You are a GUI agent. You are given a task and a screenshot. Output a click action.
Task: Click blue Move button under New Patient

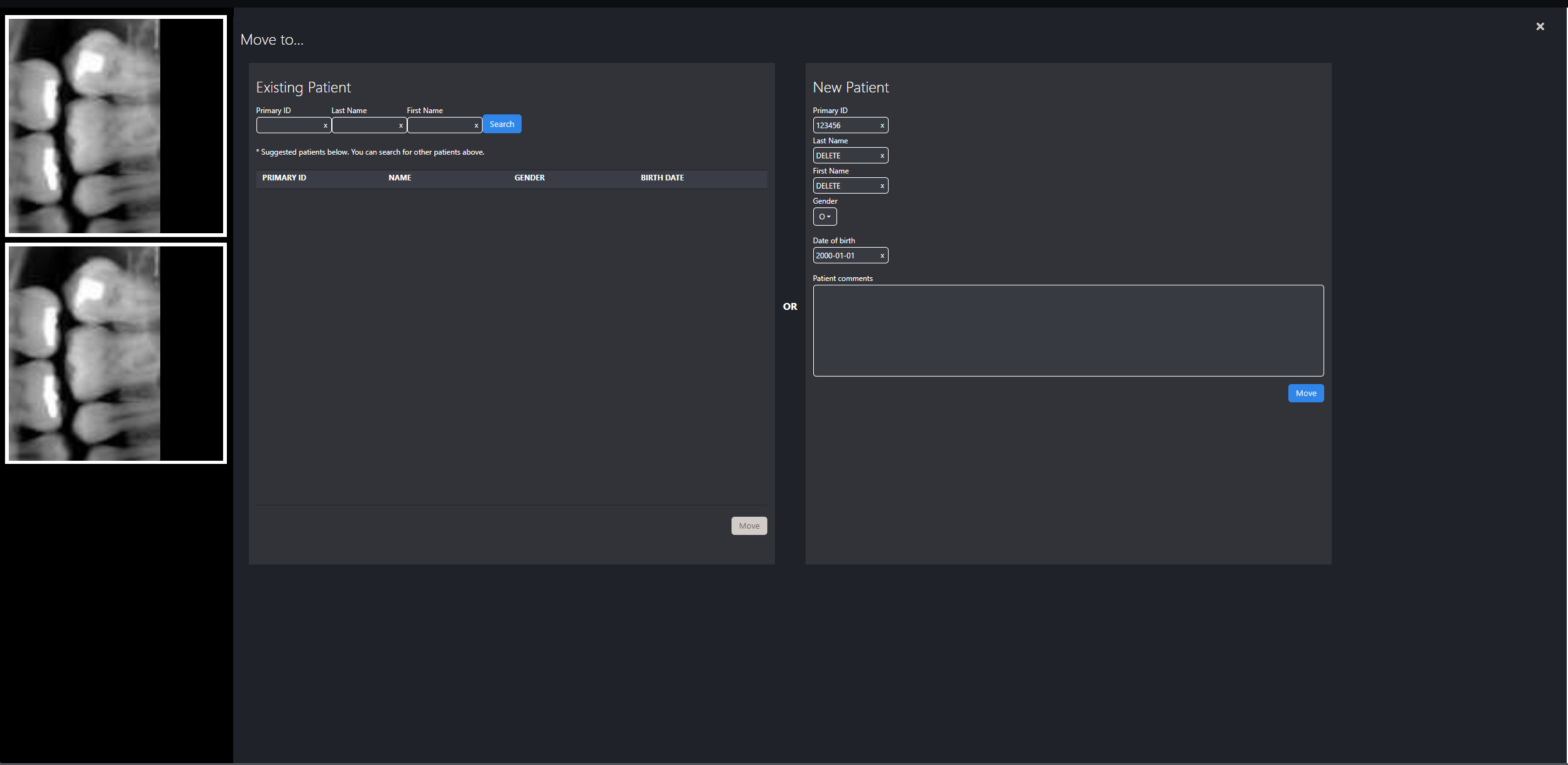tap(1306, 393)
